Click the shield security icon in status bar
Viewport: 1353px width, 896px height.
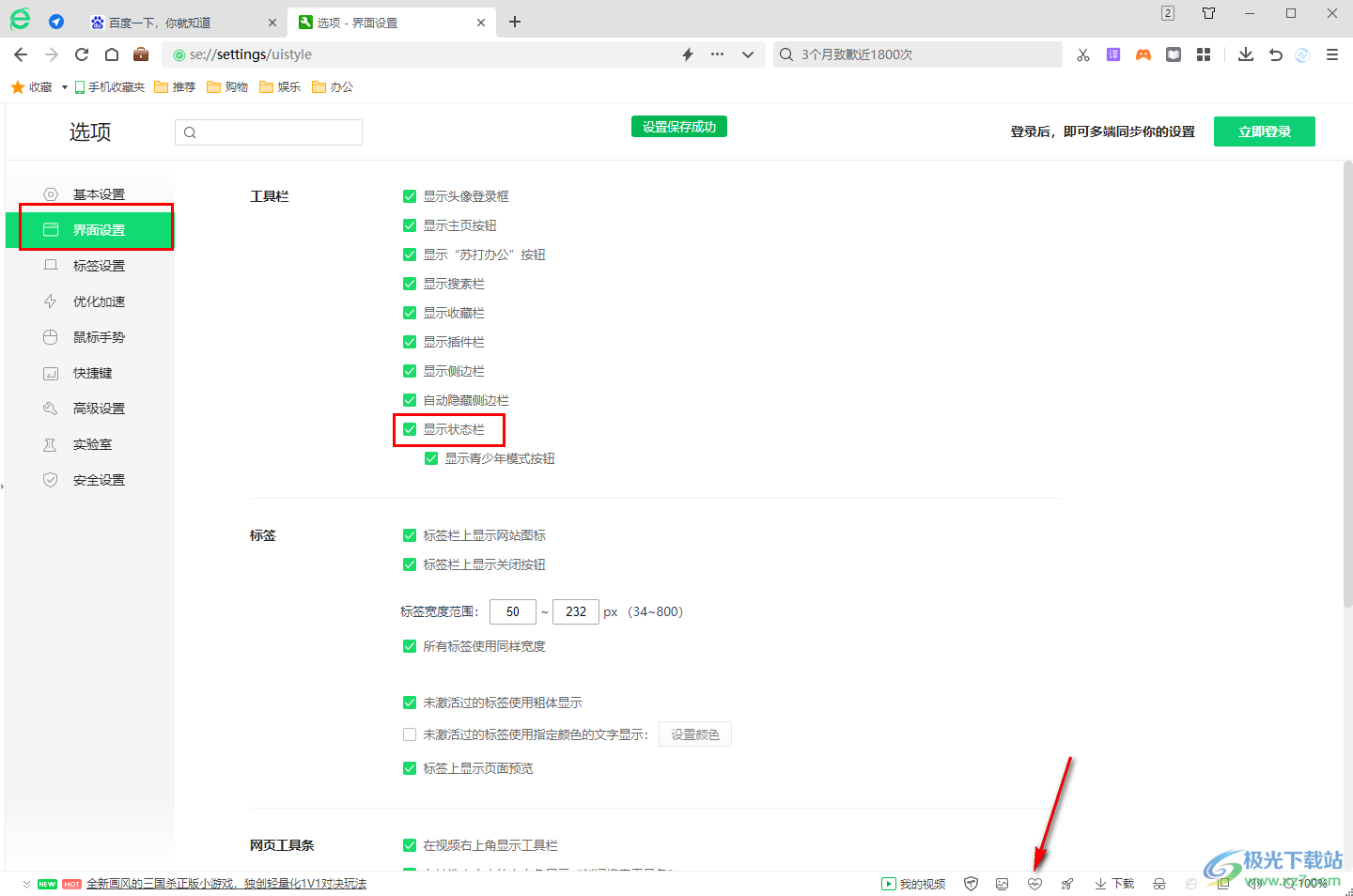point(972,884)
